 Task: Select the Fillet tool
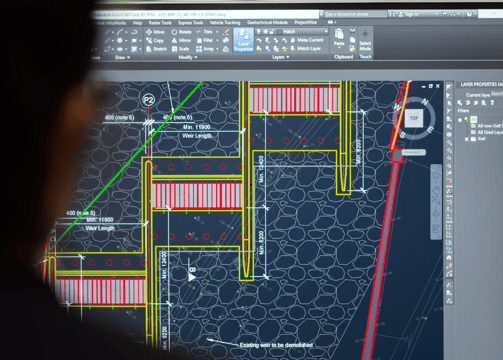click(x=205, y=40)
